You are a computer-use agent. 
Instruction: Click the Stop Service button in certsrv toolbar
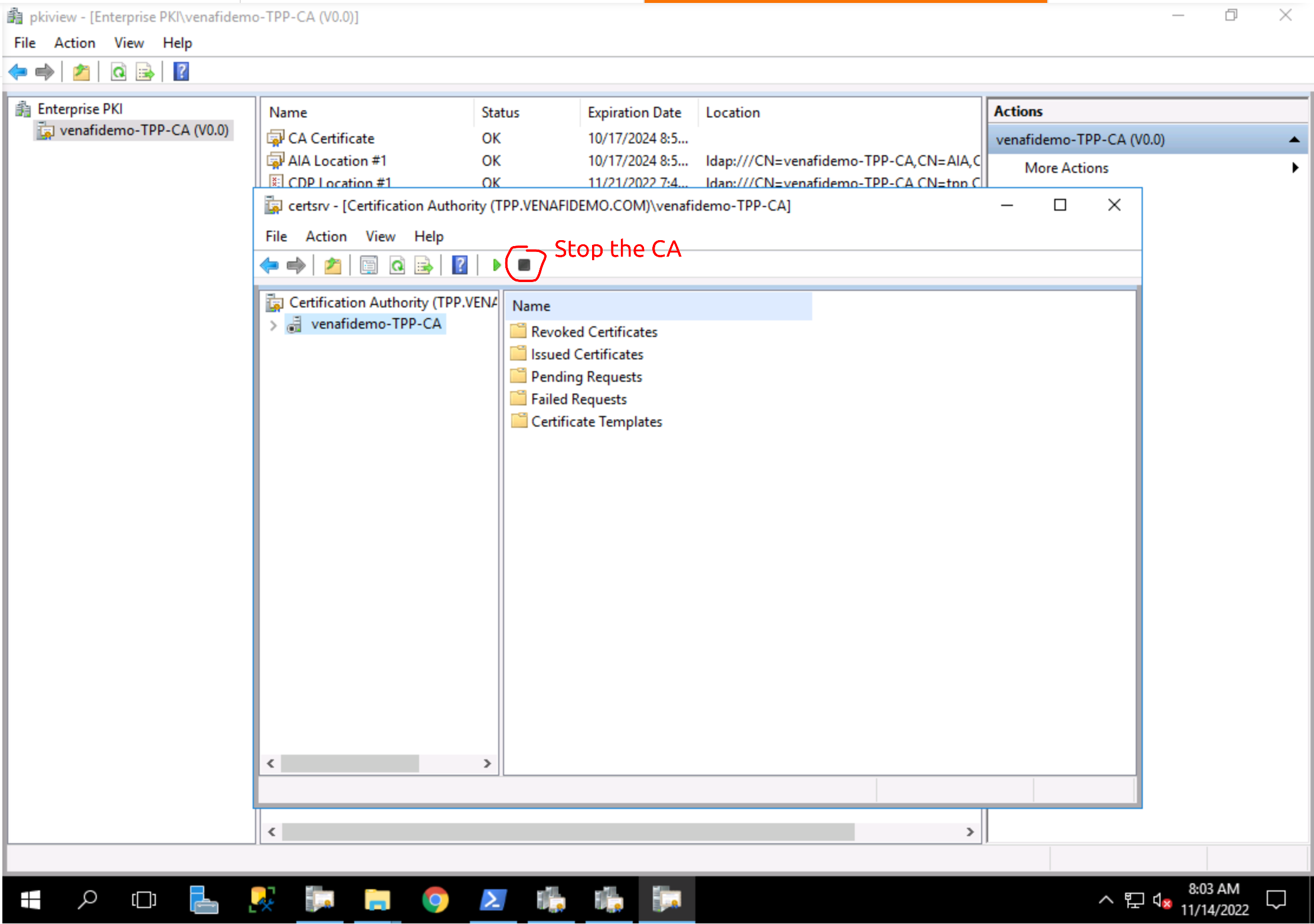pyautogui.click(x=524, y=265)
